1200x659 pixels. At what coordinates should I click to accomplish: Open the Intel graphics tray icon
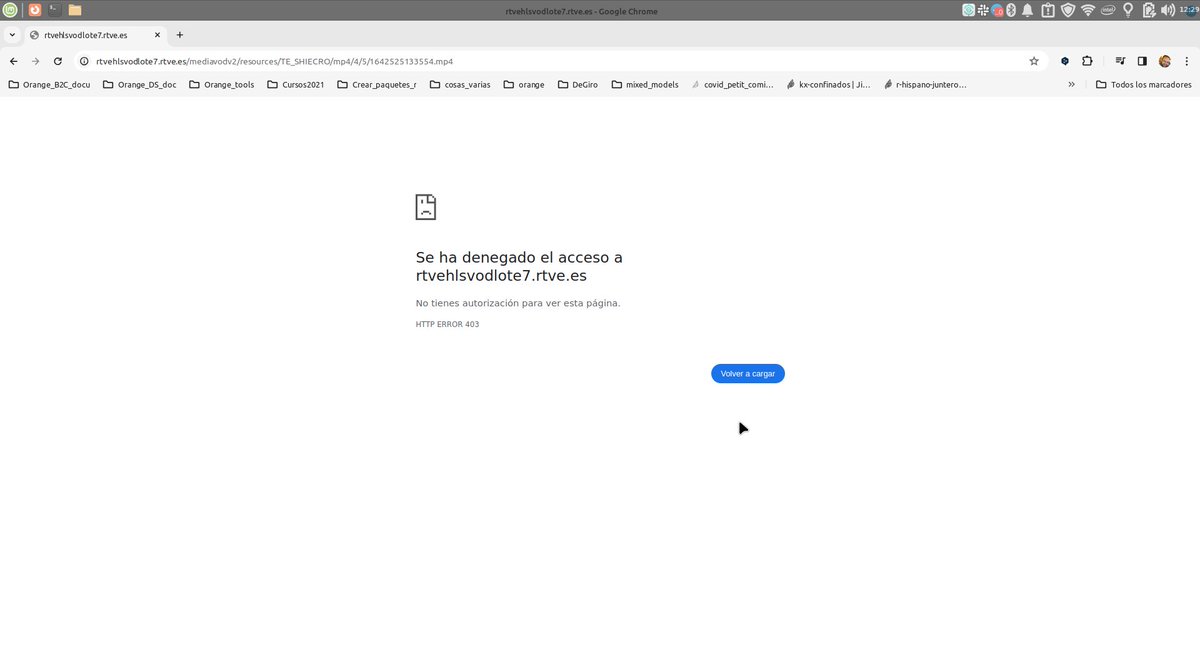pos(1108,10)
